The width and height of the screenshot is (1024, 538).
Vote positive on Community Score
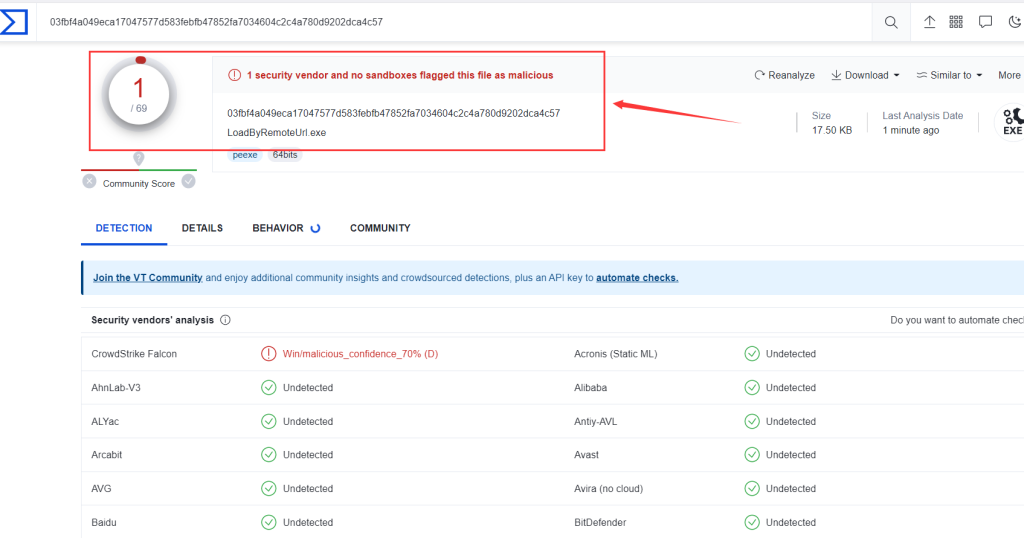coord(189,182)
